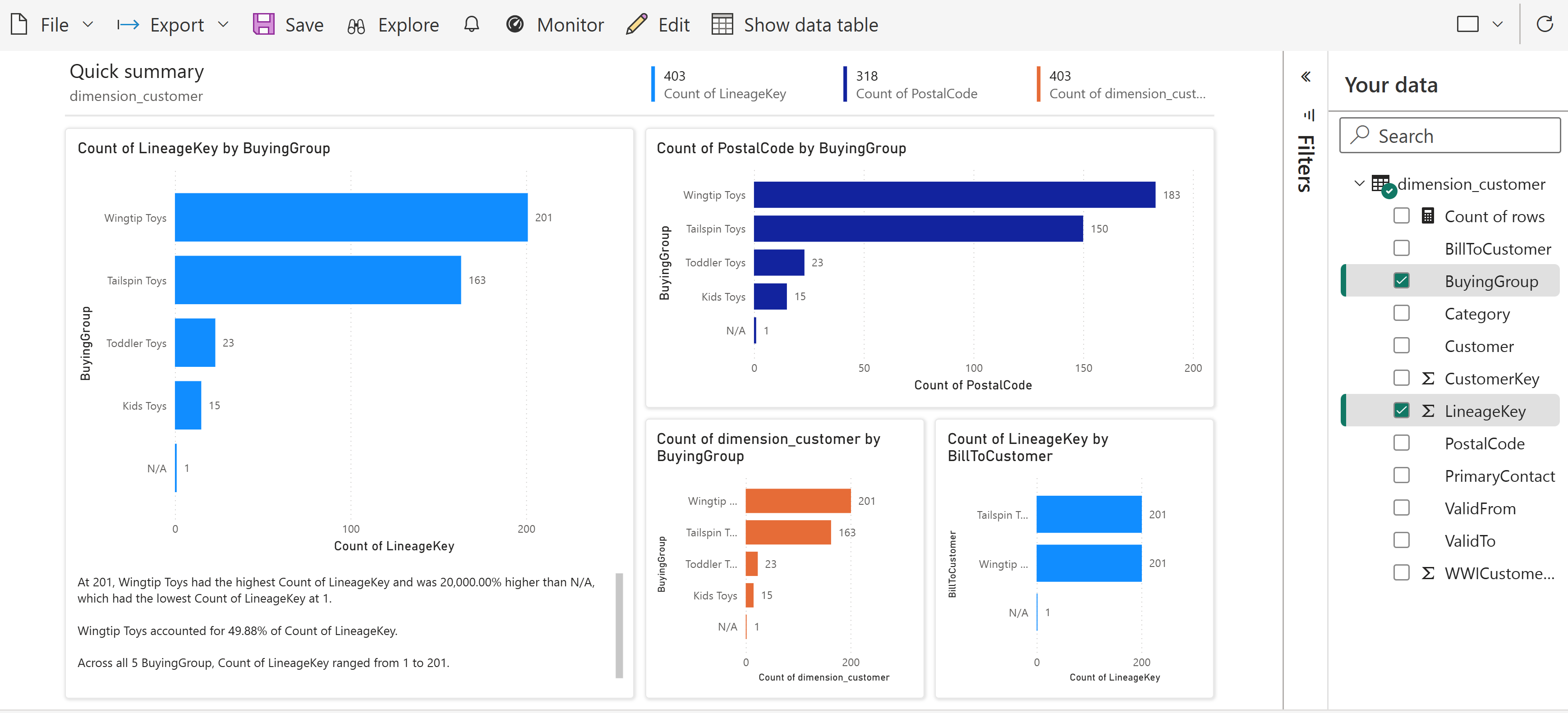Click the Edit pencil icon
Image resolution: width=1568 pixels, height=713 pixels.
coord(636,24)
